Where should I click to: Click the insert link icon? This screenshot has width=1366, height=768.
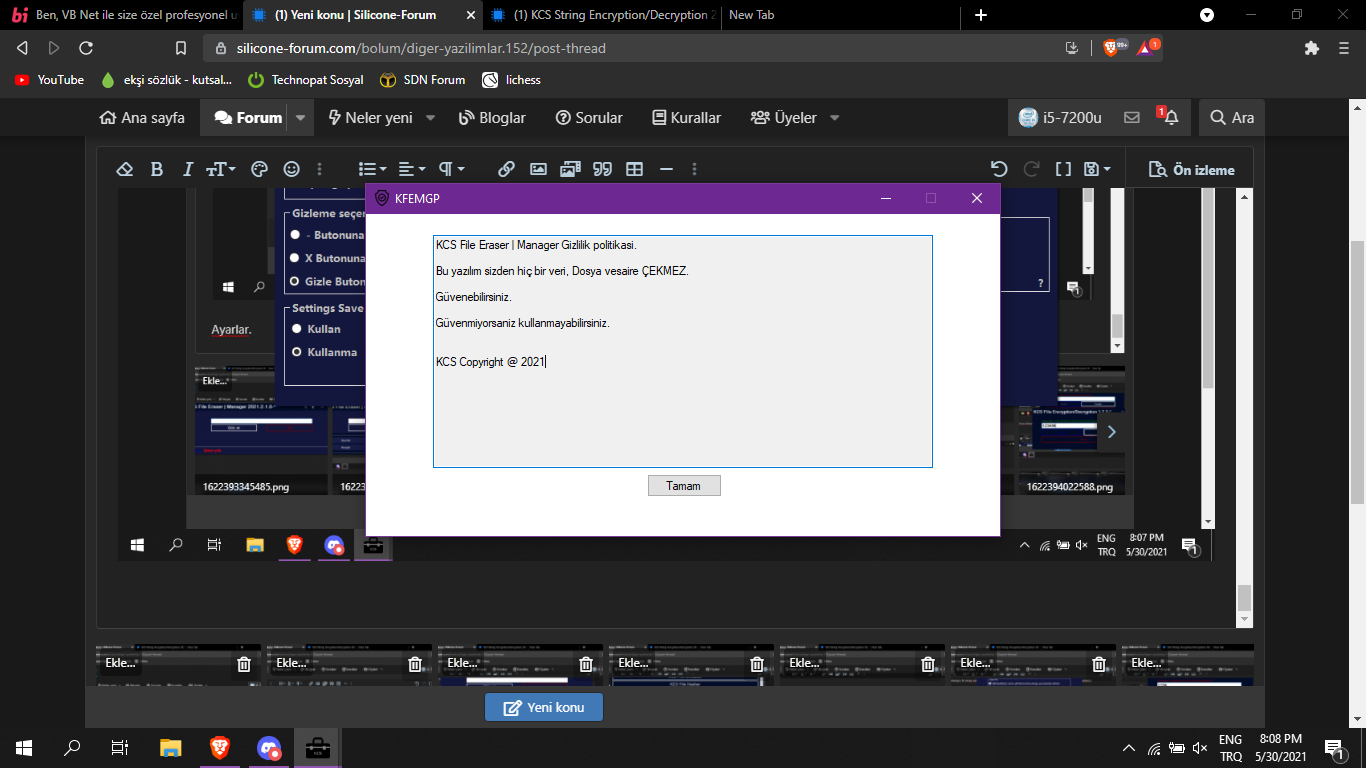point(506,169)
